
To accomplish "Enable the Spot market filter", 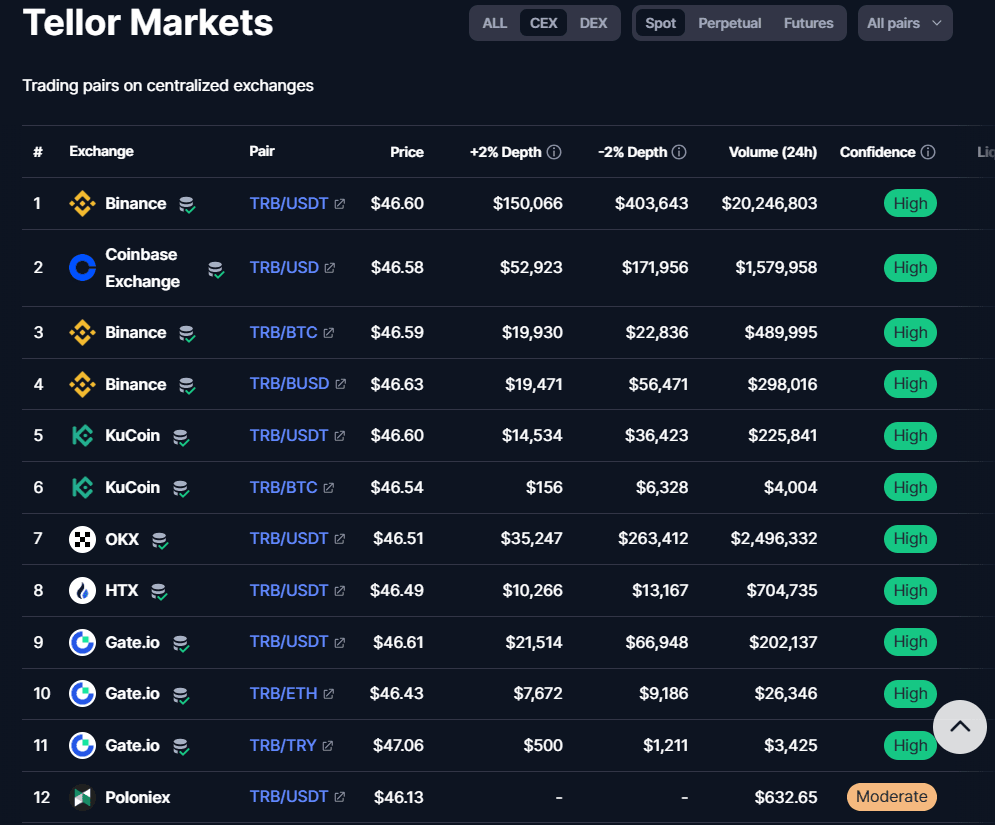I will [x=660, y=22].
